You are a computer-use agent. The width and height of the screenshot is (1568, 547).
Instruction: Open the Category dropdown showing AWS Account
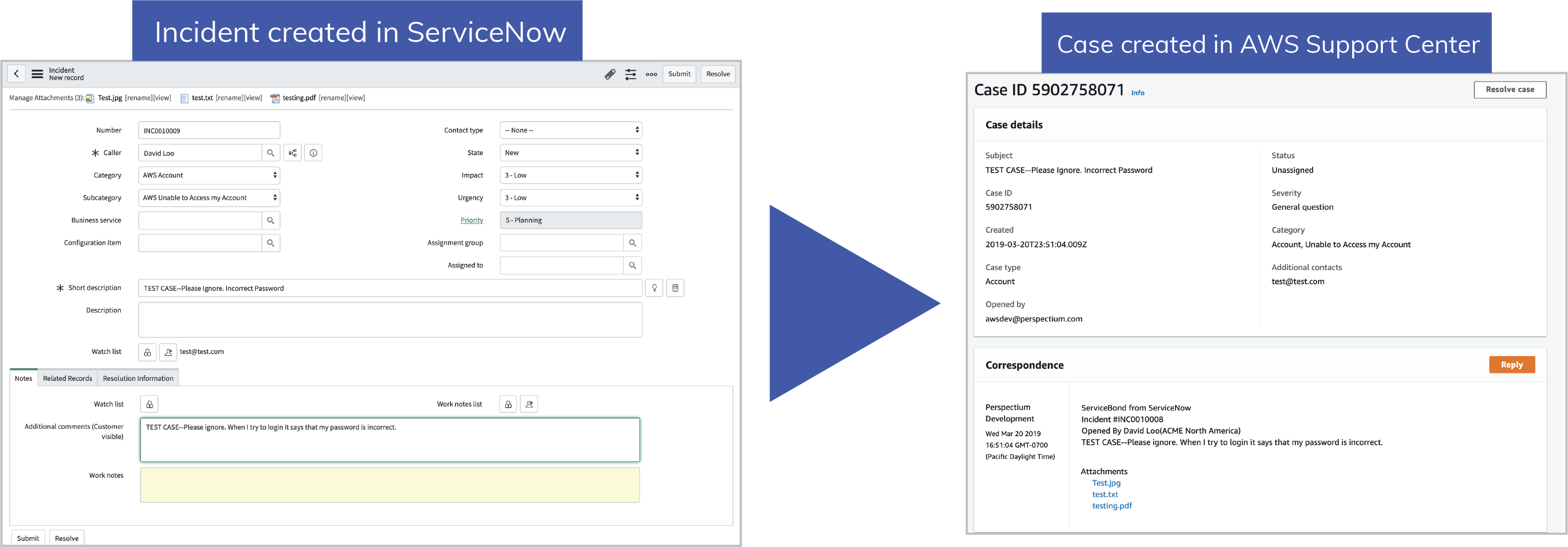[x=209, y=175]
